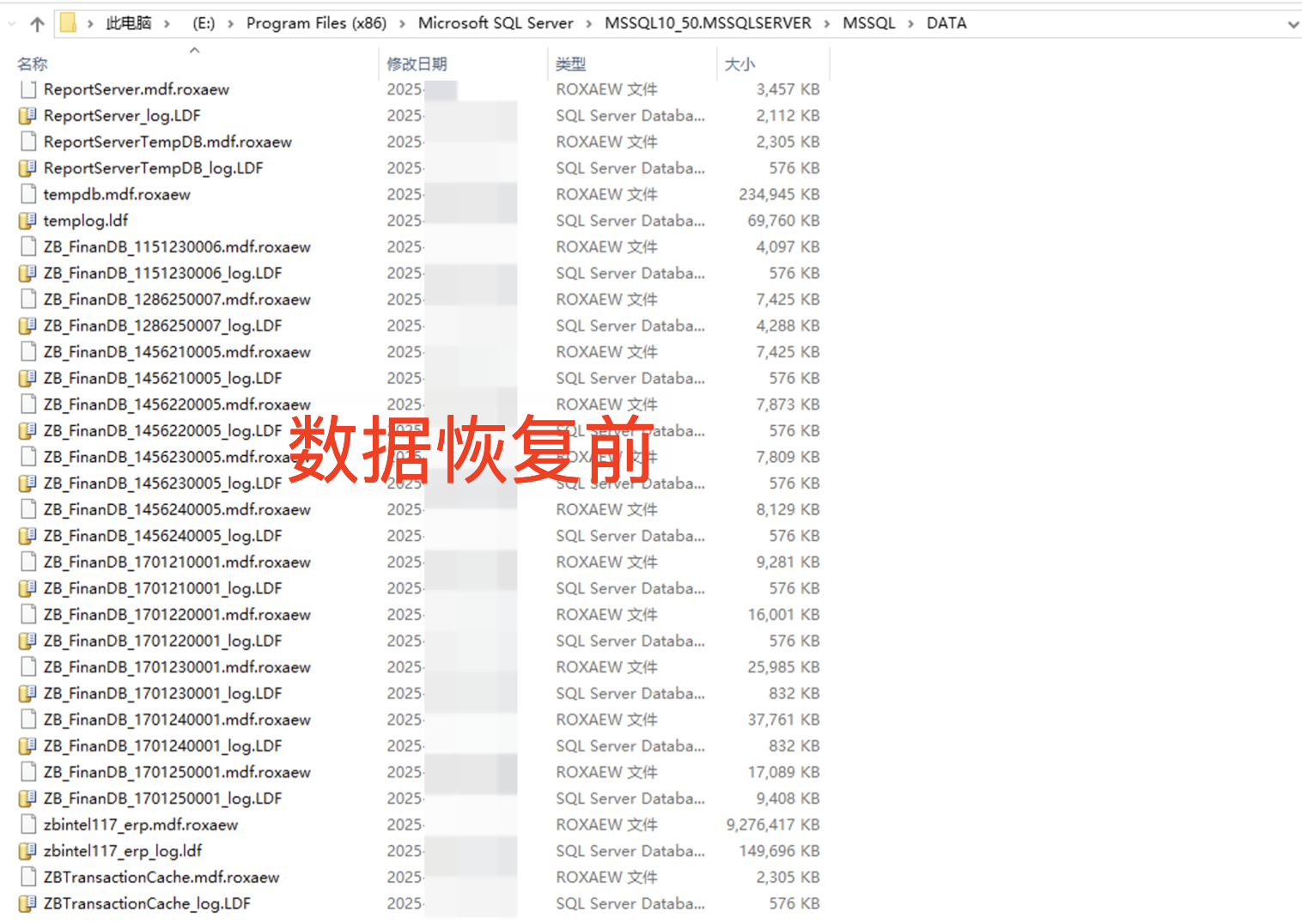Navigate to MSSQL breadcrumb folder
This screenshot has height=924, width=1302.
pos(868,23)
